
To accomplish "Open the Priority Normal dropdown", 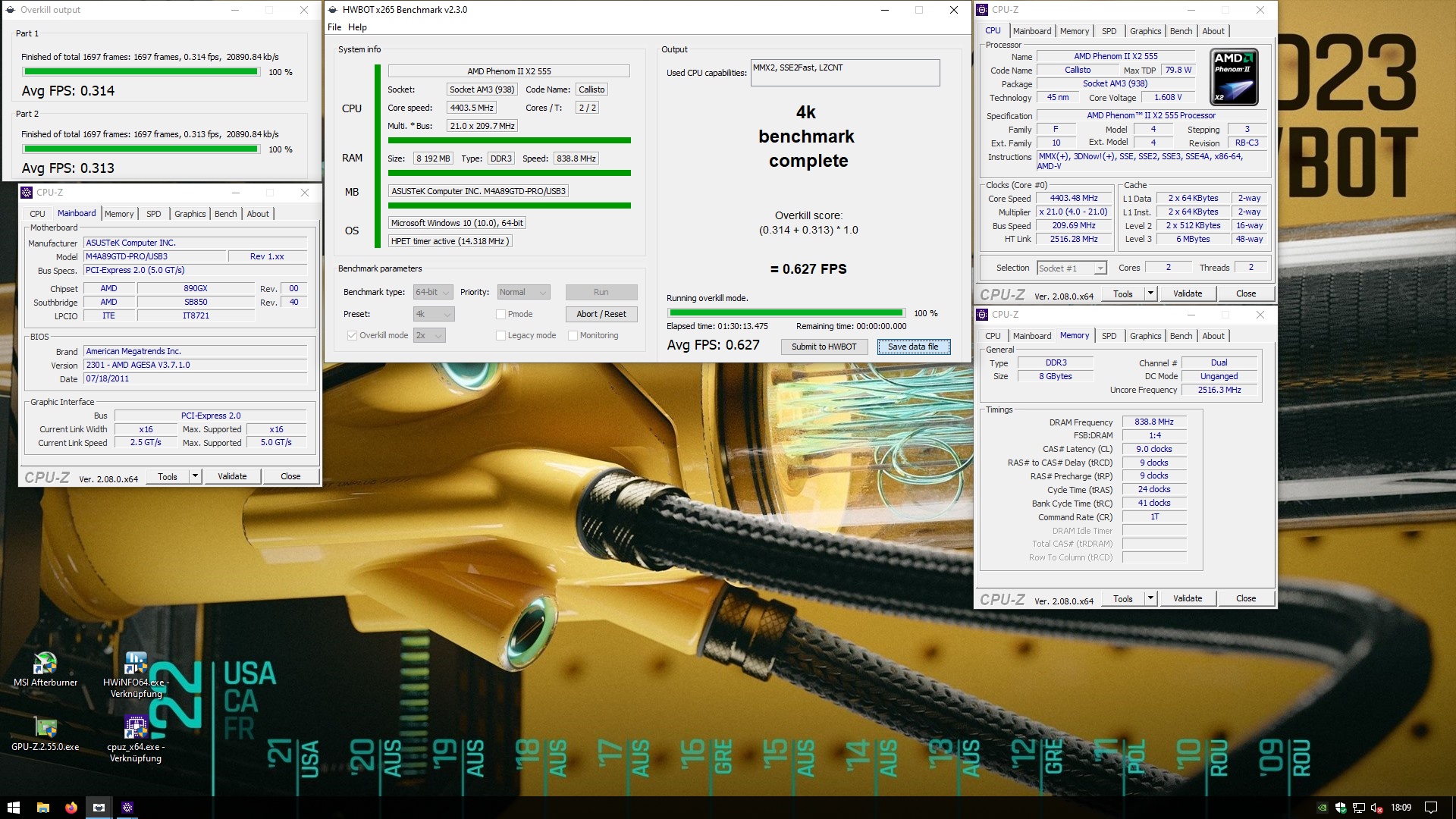I will click(523, 292).
